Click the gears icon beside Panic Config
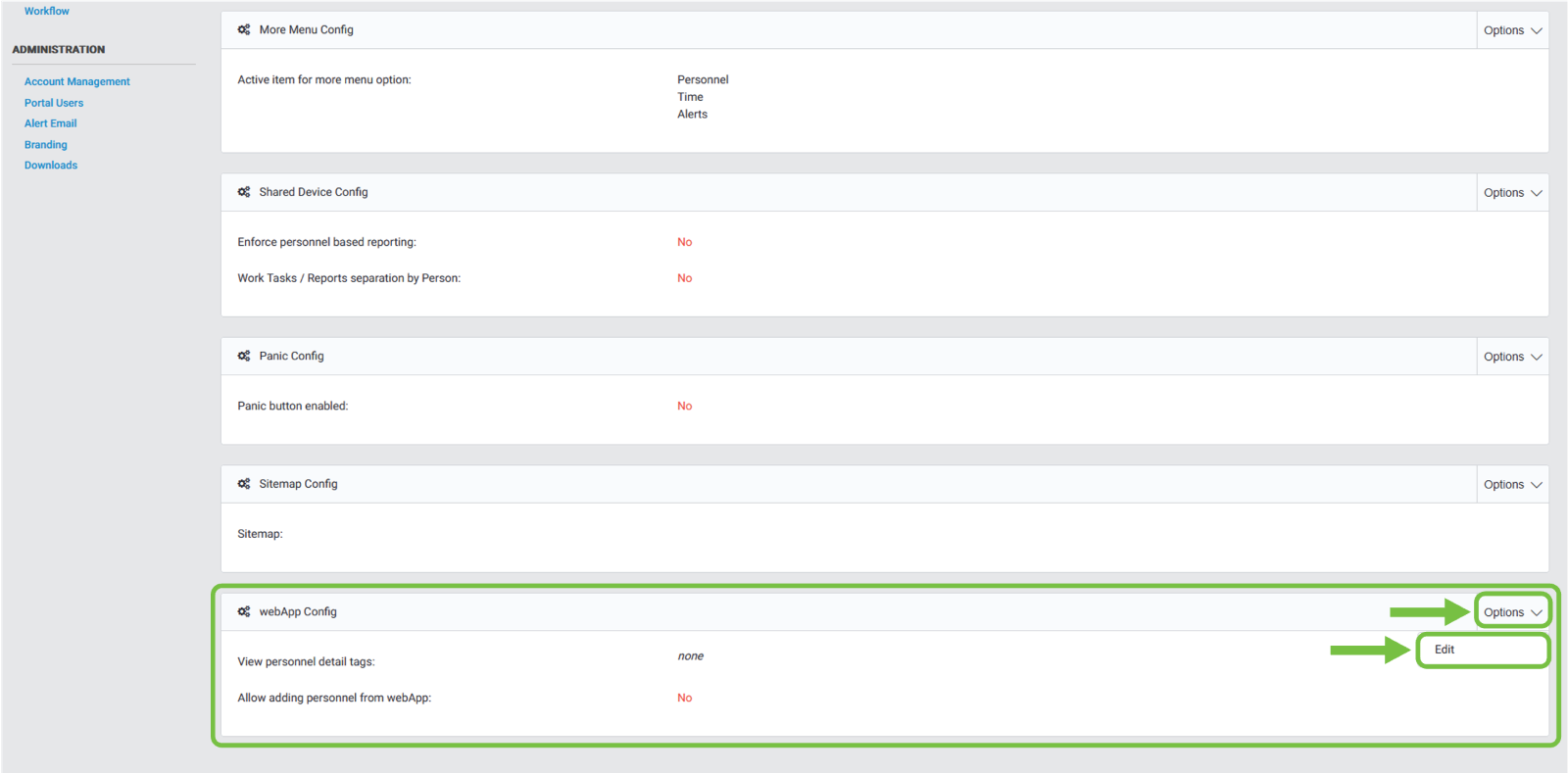Image resolution: width=1568 pixels, height=773 pixels. pyautogui.click(x=244, y=356)
